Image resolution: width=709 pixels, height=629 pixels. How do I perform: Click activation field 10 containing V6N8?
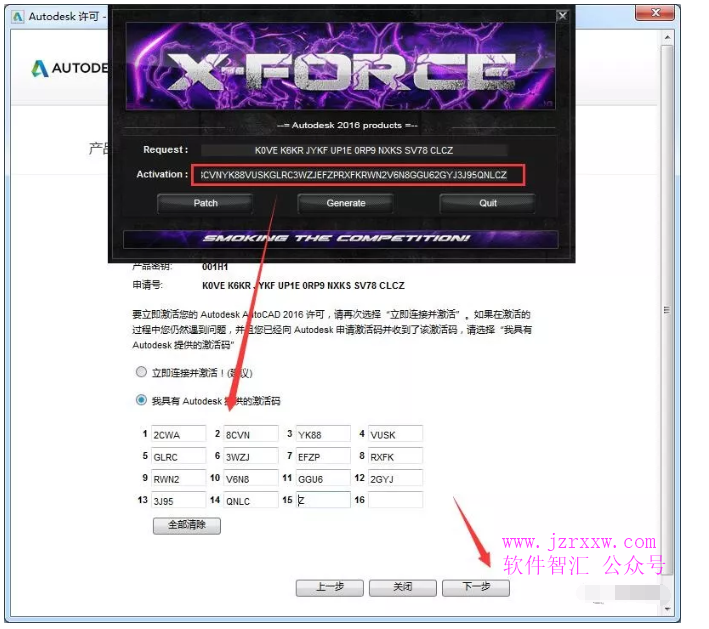click(251, 478)
